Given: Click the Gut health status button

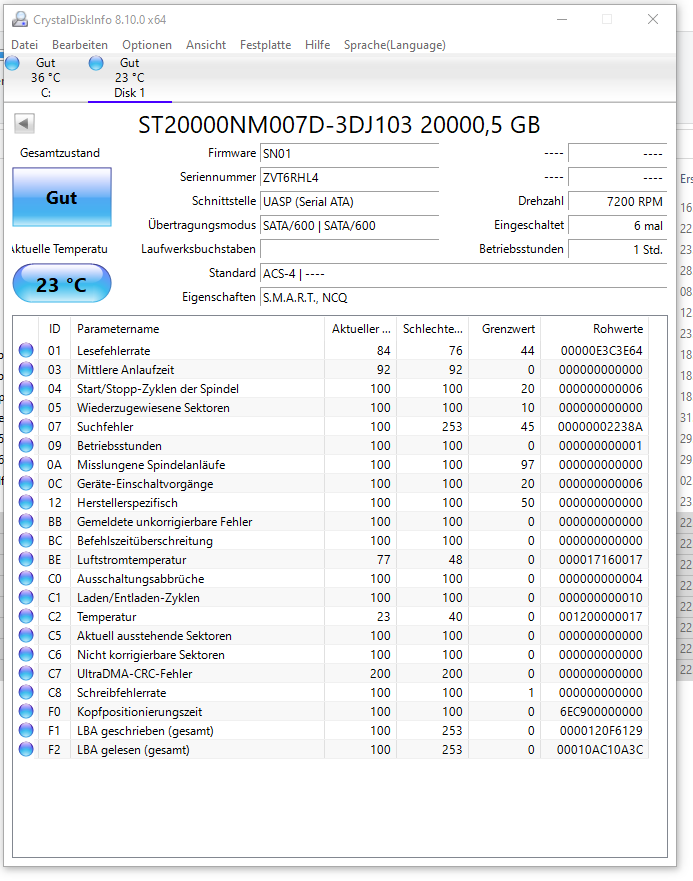Looking at the screenshot, I should coord(62,197).
